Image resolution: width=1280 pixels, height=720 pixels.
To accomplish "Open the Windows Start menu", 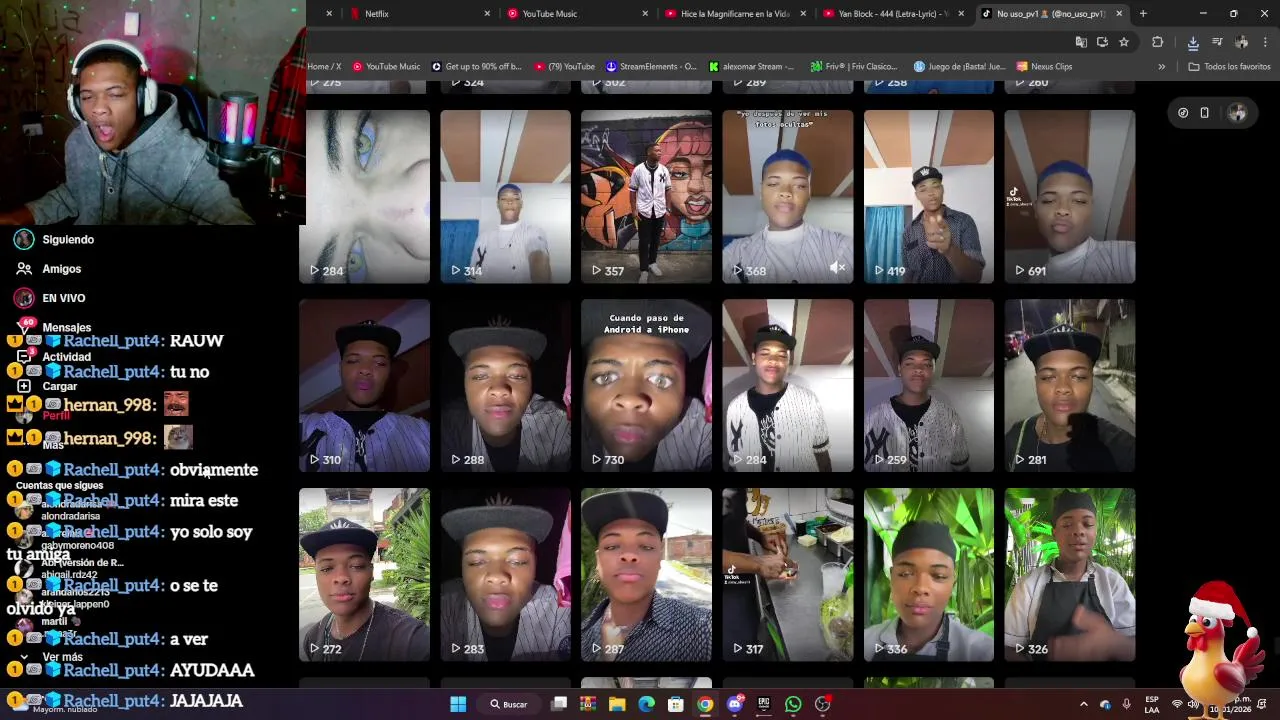I will point(458,704).
